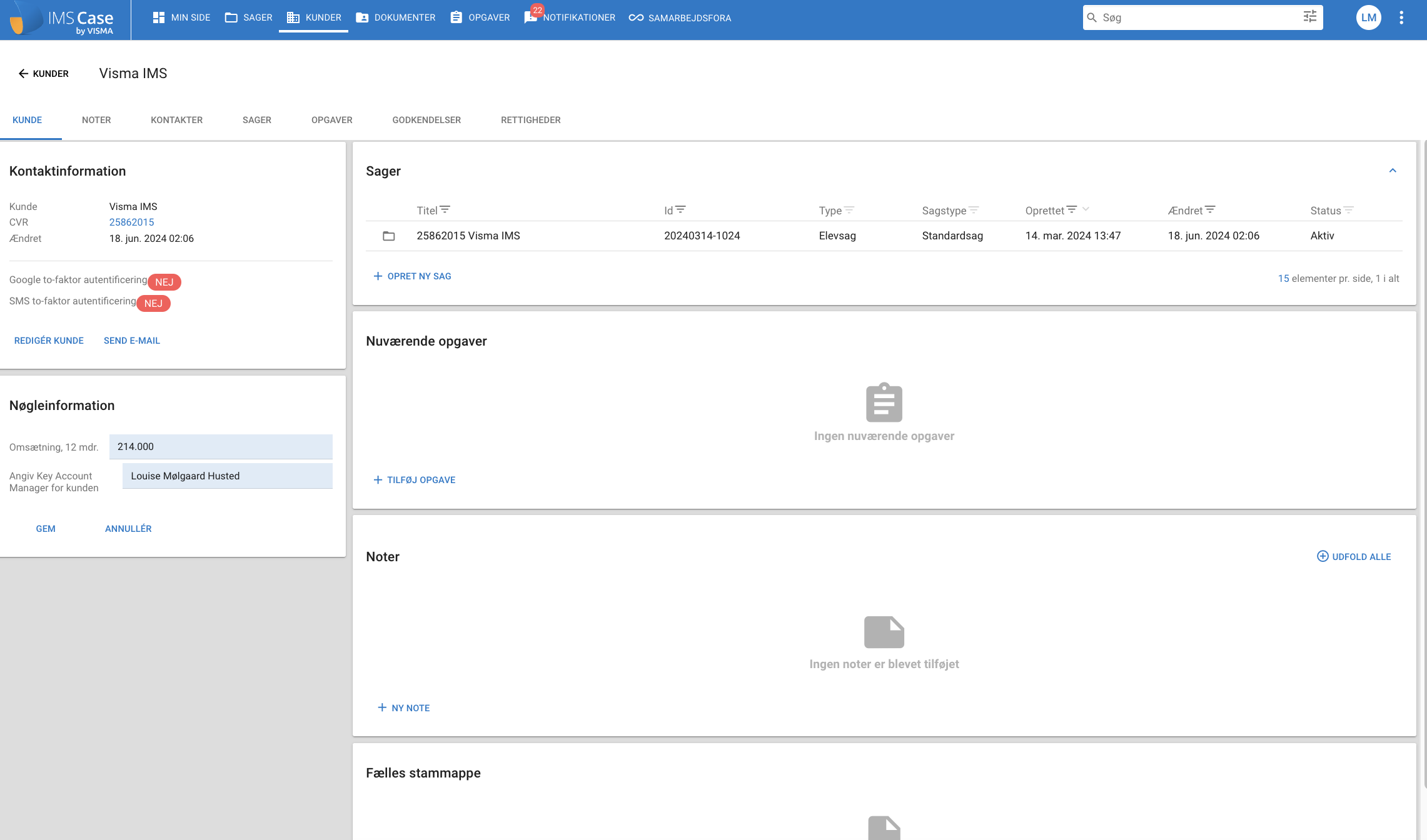Open the Min Side dashboard icon
Image resolution: width=1427 pixels, height=840 pixels.
159,17
